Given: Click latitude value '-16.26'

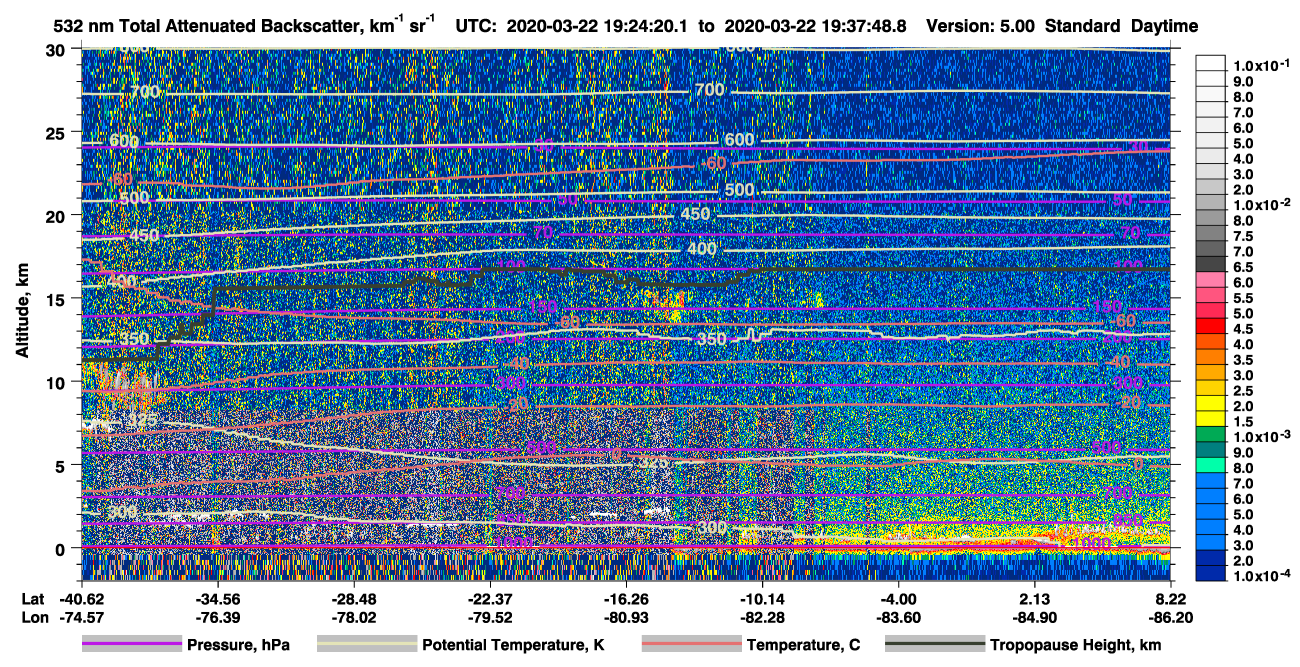Looking at the screenshot, I should 626,598.
